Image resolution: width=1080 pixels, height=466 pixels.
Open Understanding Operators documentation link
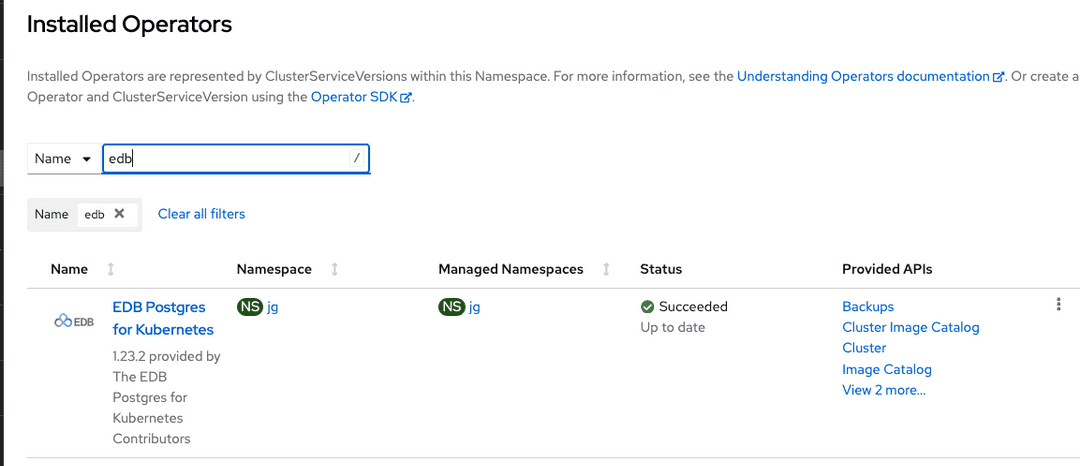tap(862, 76)
